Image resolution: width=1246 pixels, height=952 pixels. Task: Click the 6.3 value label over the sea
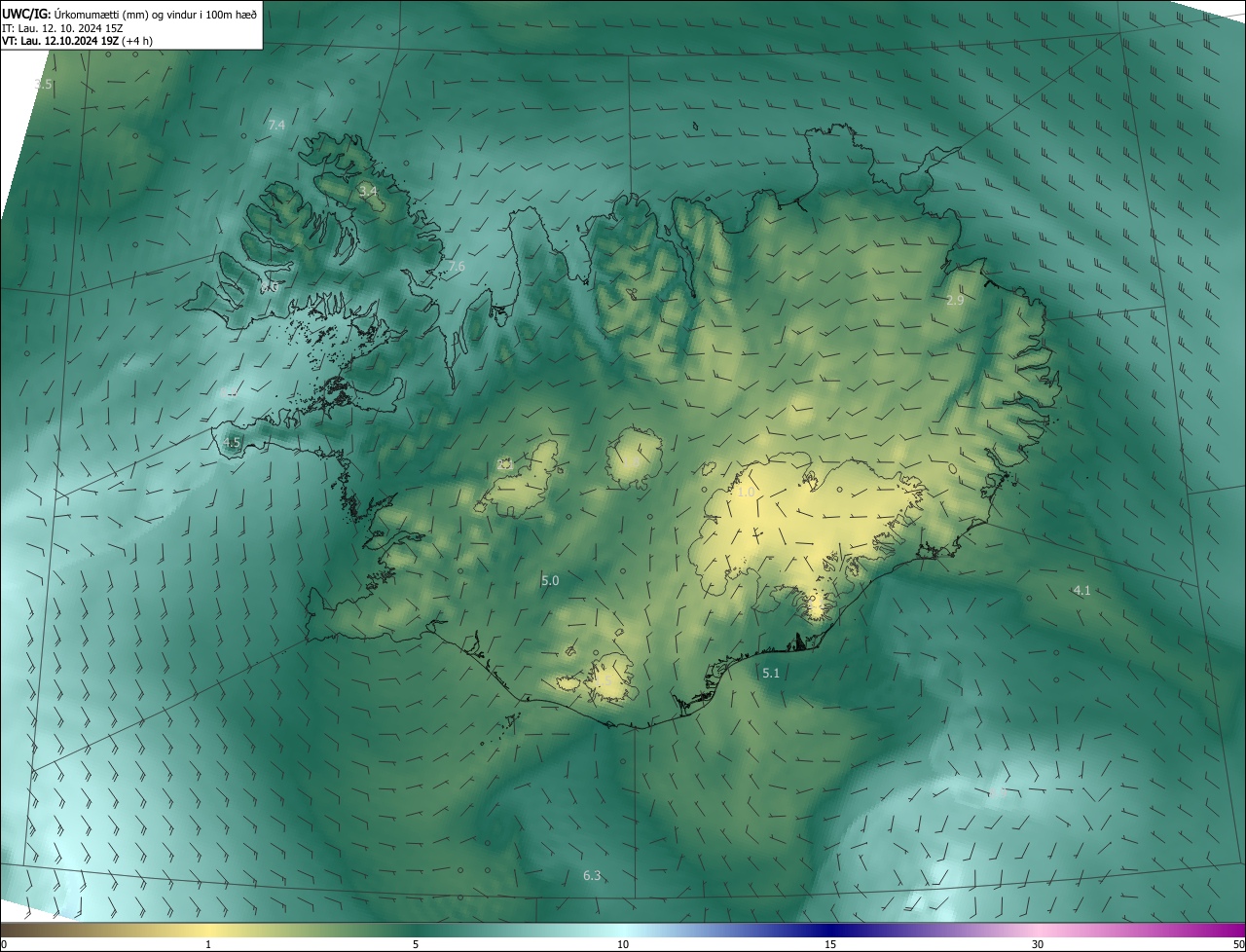click(x=592, y=875)
